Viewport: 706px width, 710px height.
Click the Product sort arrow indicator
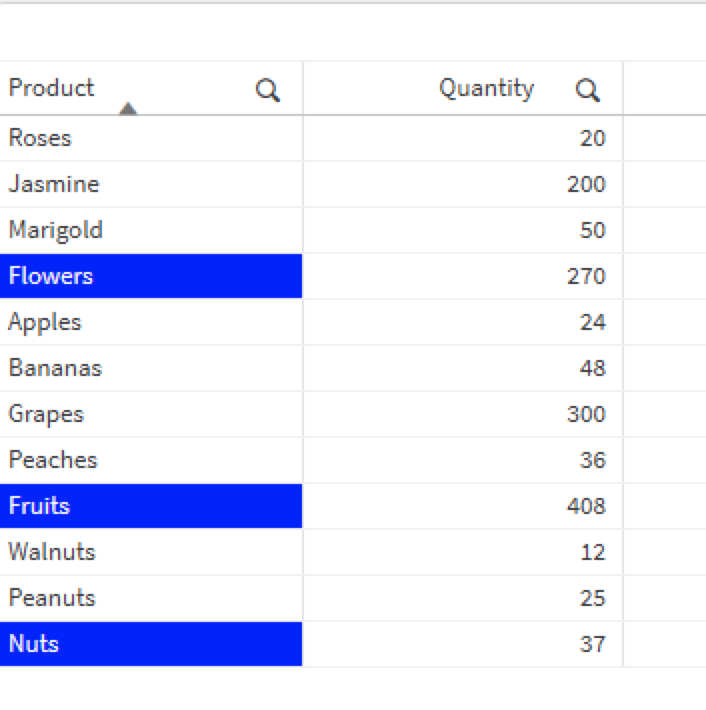[x=128, y=109]
